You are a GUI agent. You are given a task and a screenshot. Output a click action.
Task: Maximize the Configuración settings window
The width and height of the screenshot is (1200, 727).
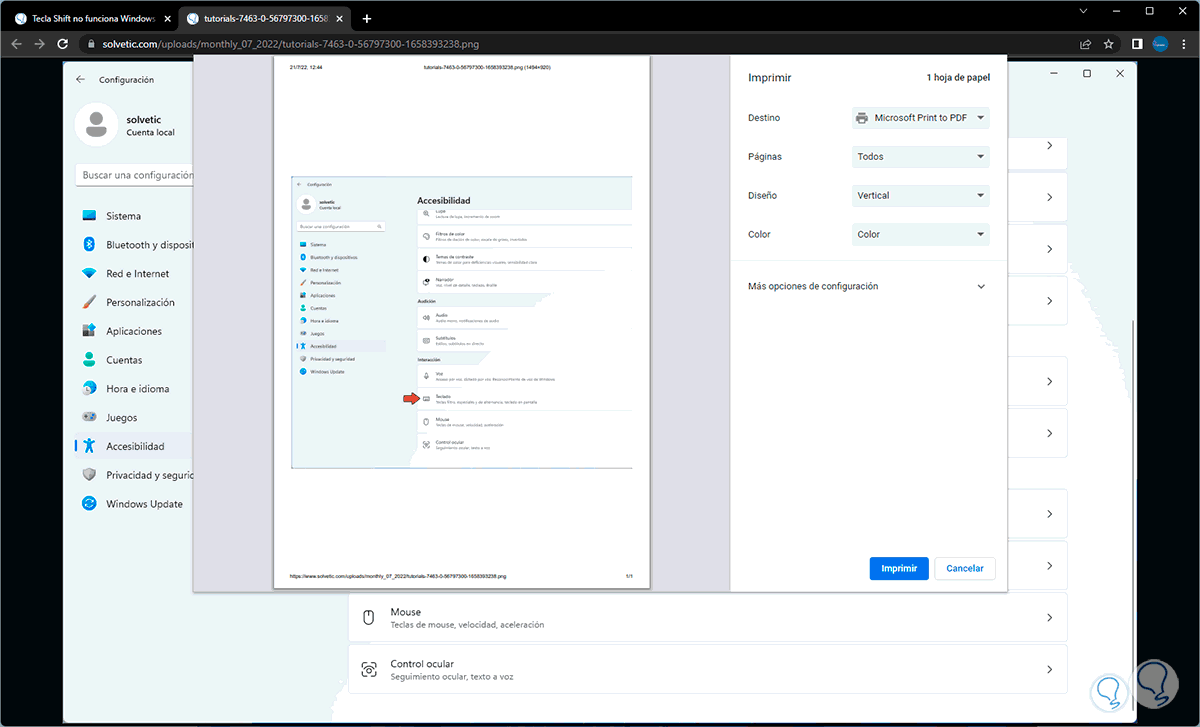(x=1087, y=74)
